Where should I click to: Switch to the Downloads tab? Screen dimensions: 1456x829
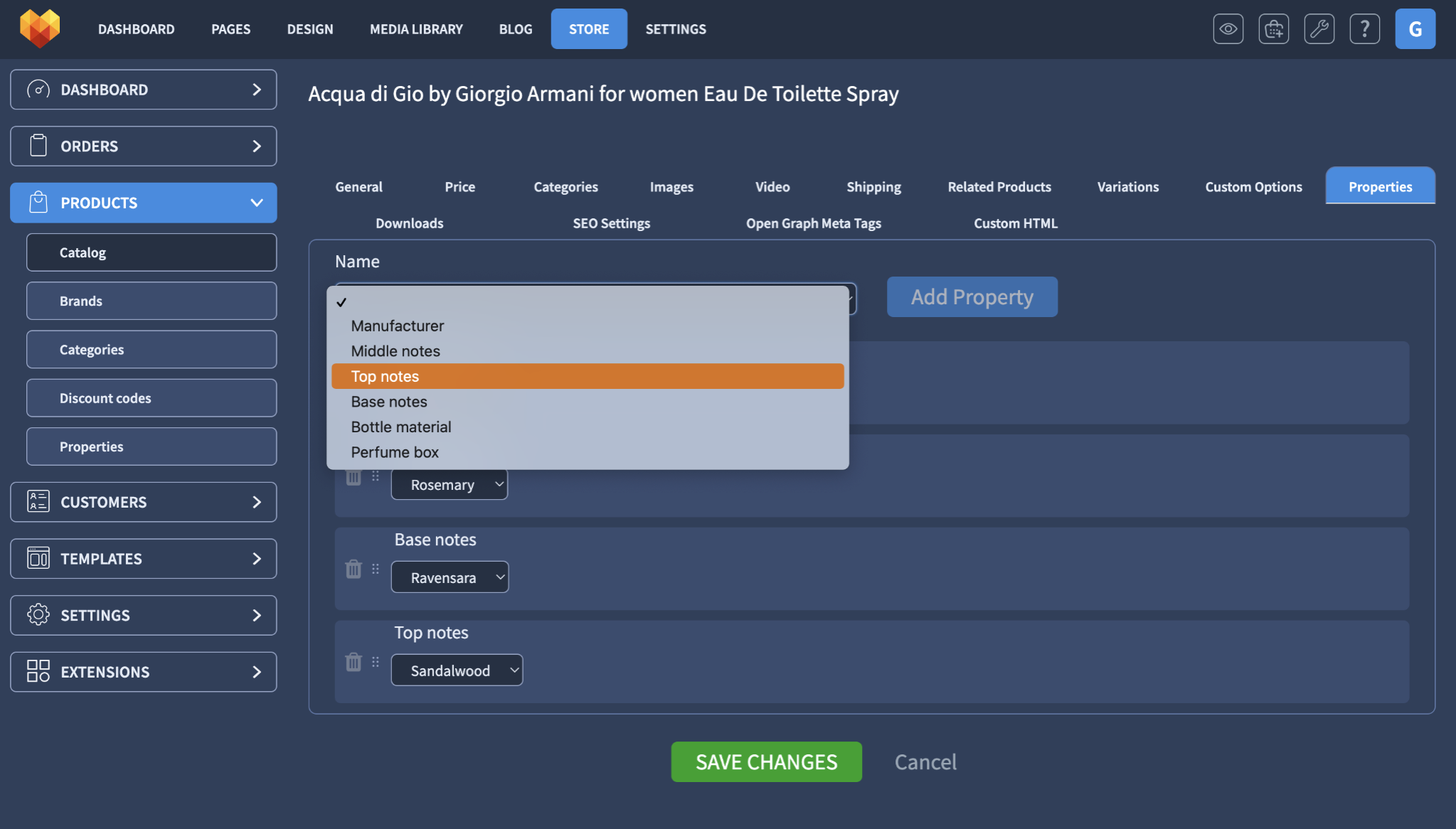[409, 223]
